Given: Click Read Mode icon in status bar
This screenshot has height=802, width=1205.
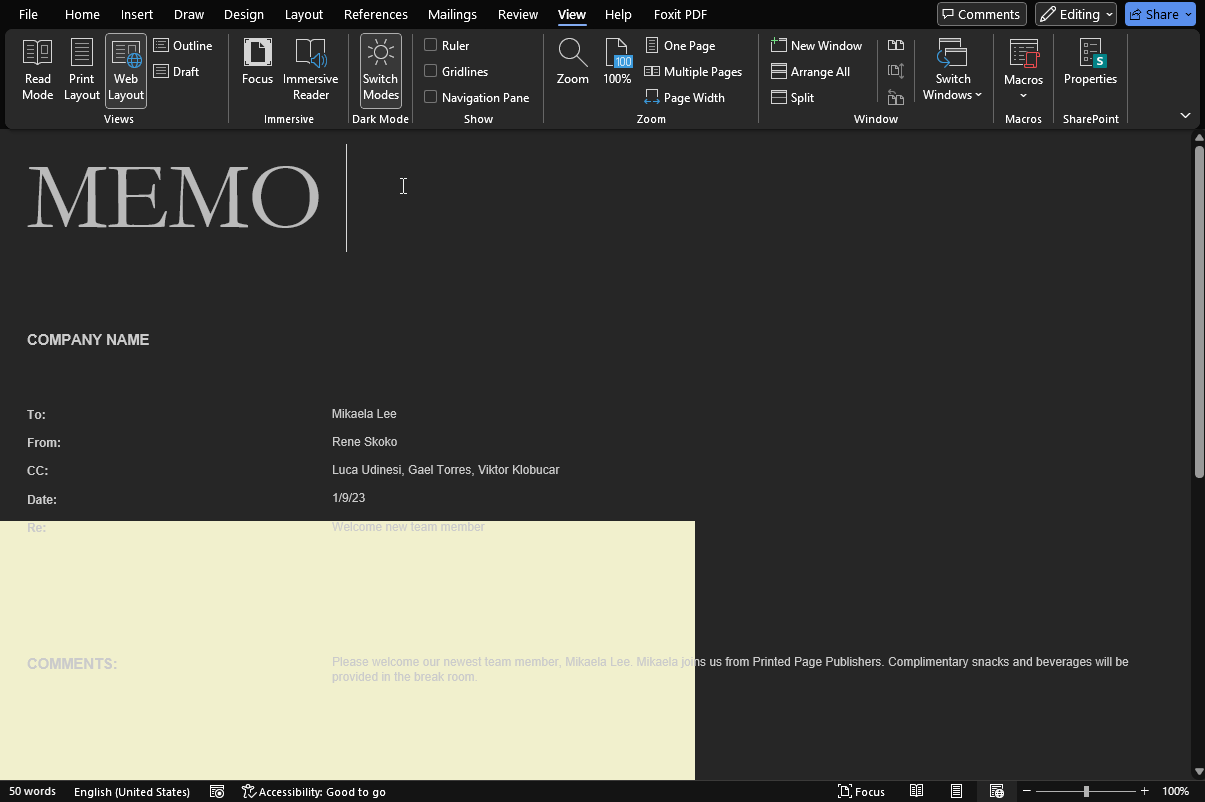Looking at the screenshot, I should coord(916,792).
